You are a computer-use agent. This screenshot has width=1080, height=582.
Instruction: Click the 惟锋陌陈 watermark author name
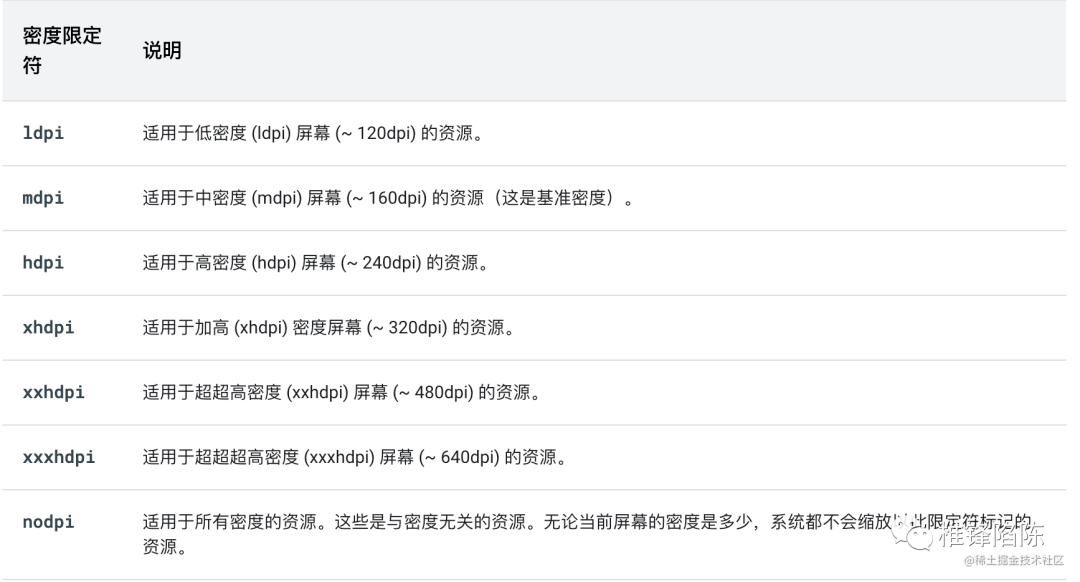(x=990, y=536)
